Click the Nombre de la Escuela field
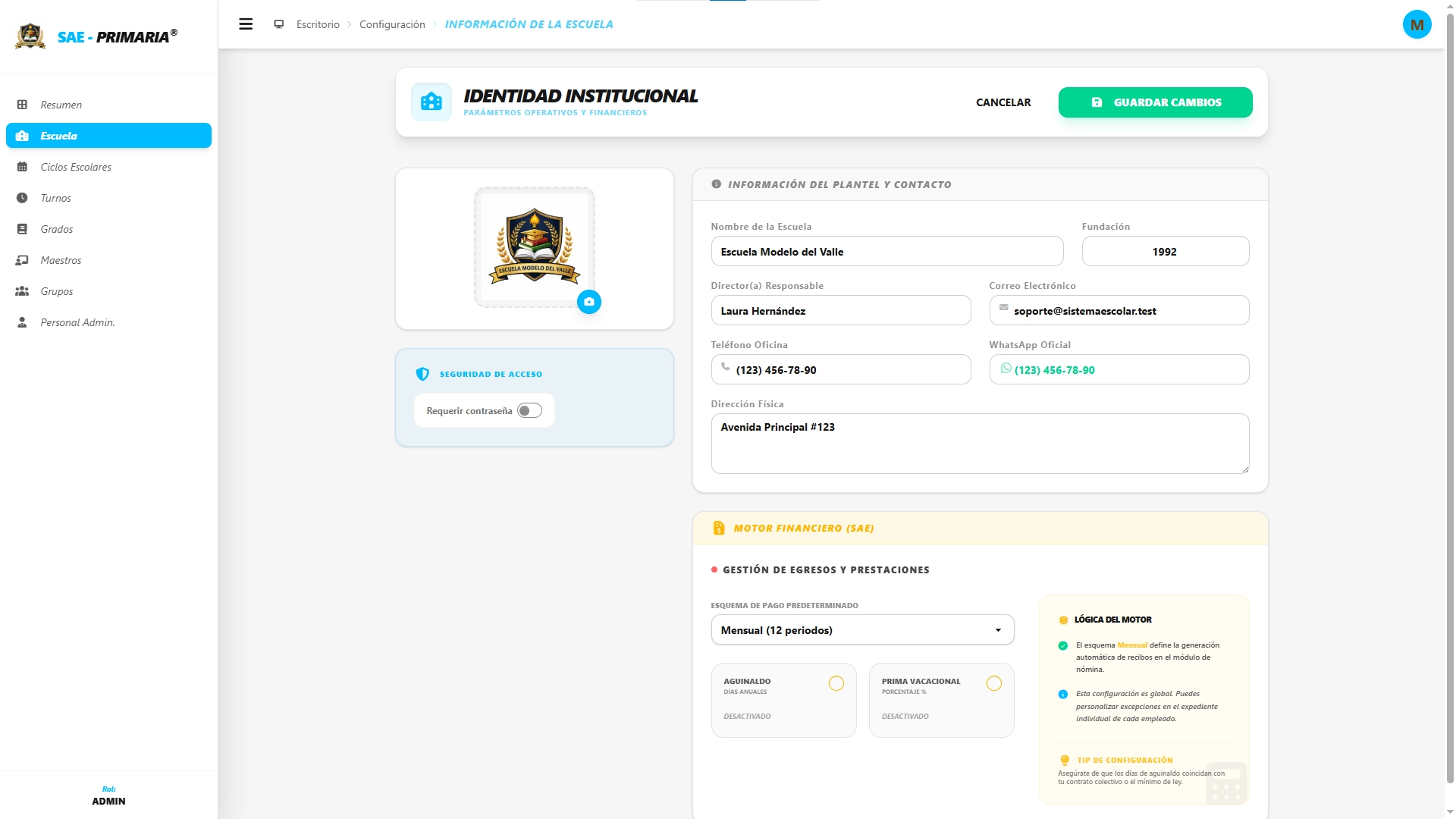Image resolution: width=1456 pixels, height=819 pixels. (x=886, y=252)
